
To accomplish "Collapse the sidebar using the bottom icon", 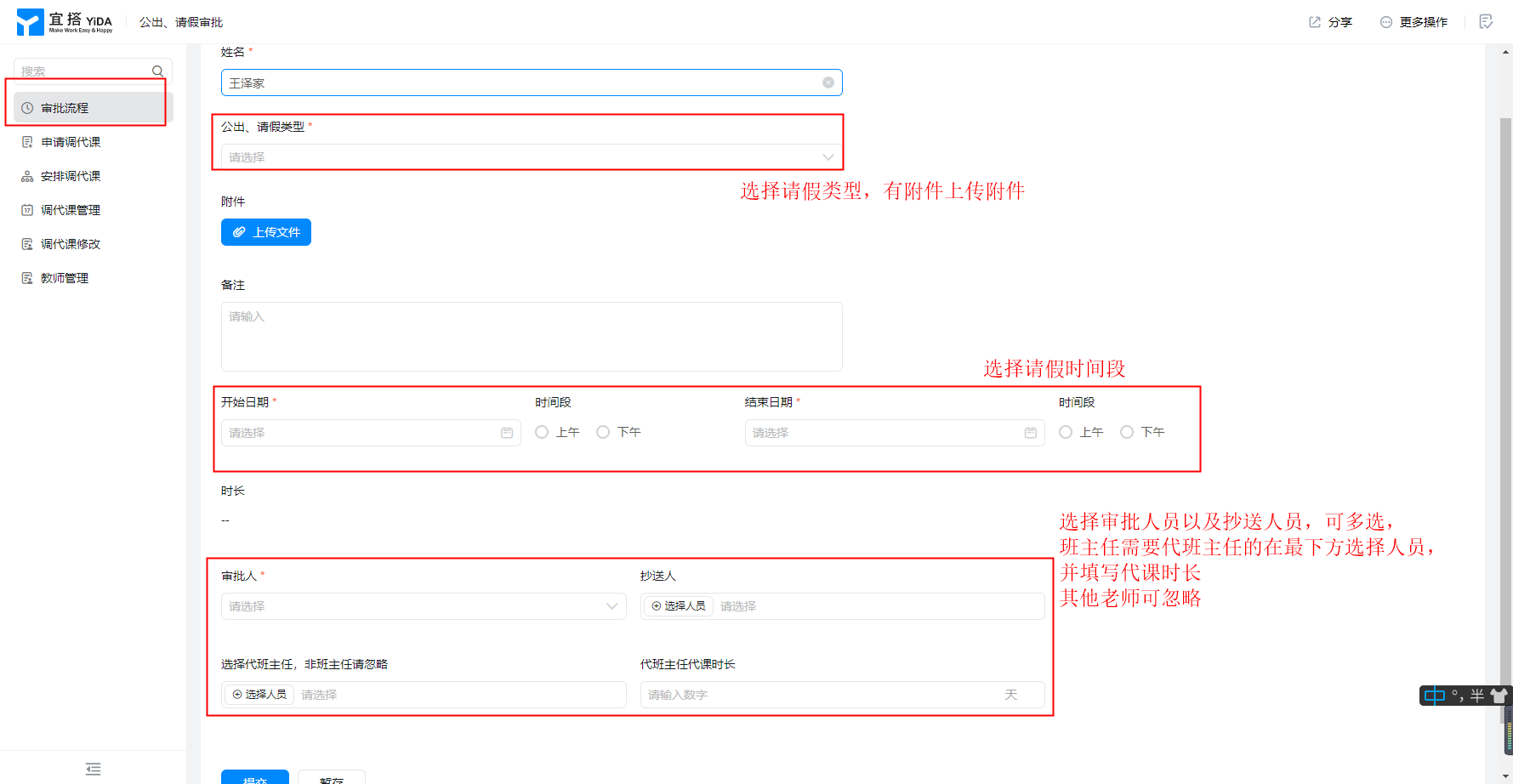I will [94, 769].
